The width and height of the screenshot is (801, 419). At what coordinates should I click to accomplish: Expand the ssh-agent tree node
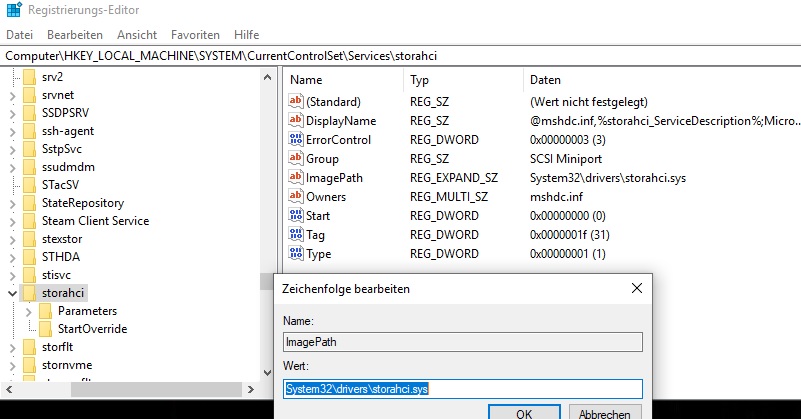click(x=13, y=131)
